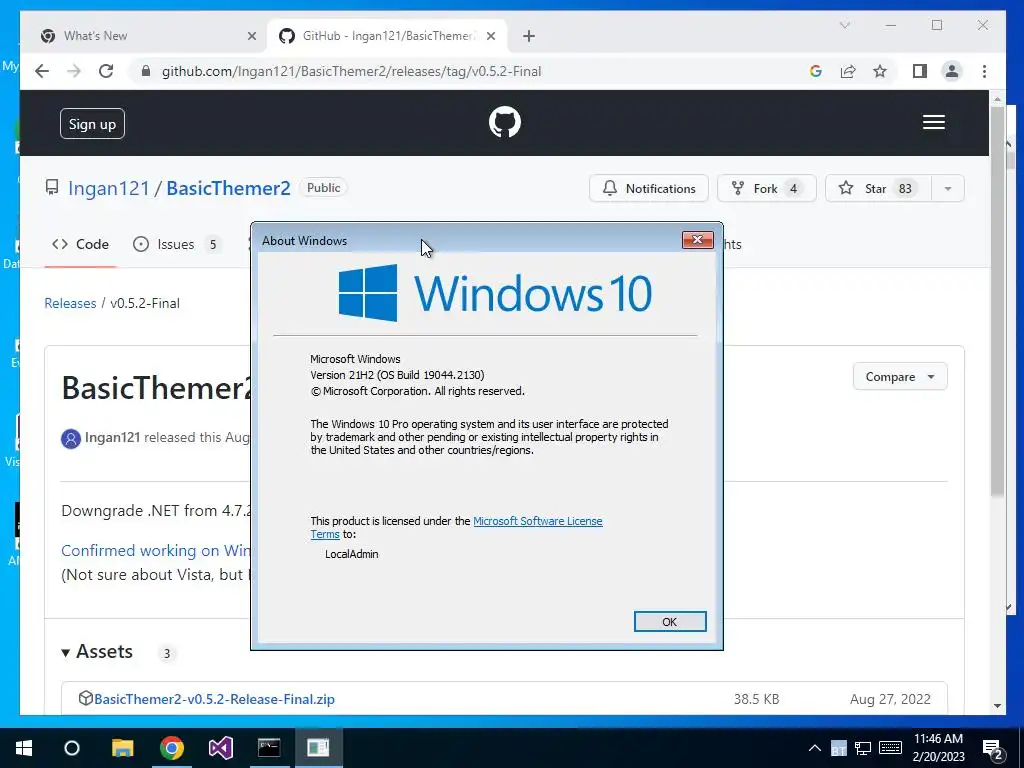Click the GitHub Octocat logo

505,122
